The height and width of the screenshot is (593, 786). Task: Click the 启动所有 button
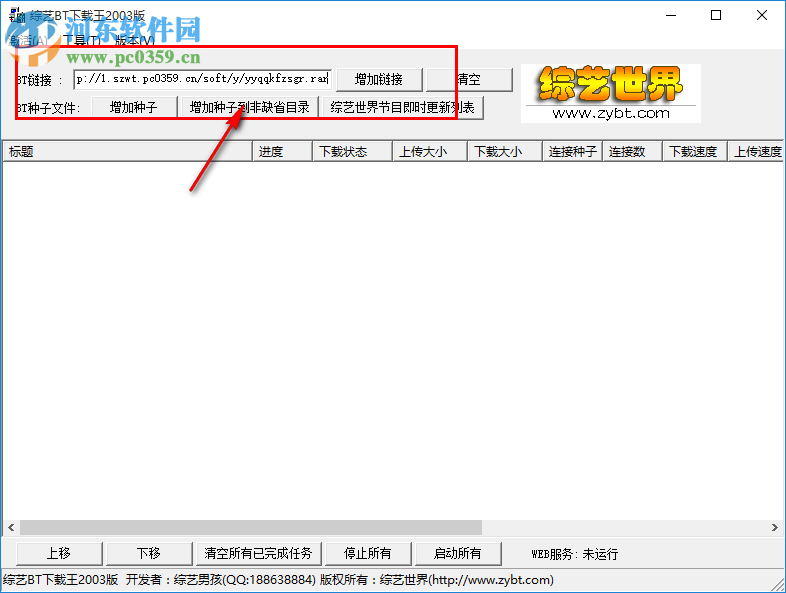(x=458, y=553)
